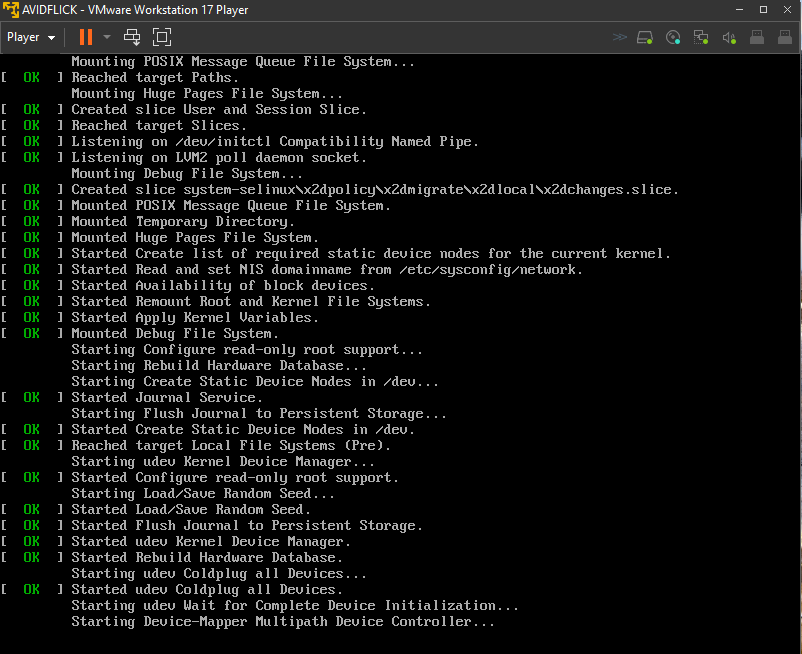Expand the hidden devices chevron

[620, 37]
